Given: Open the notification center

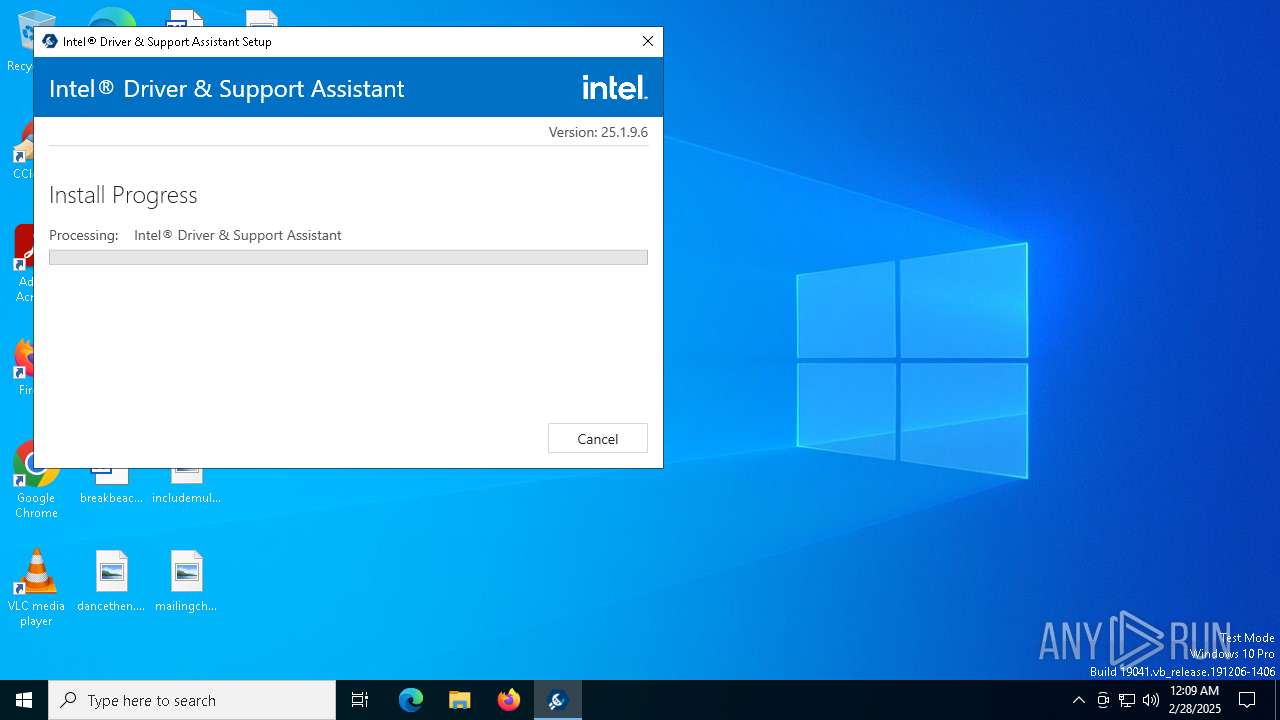Looking at the screenshot, I should (1247, 700).
